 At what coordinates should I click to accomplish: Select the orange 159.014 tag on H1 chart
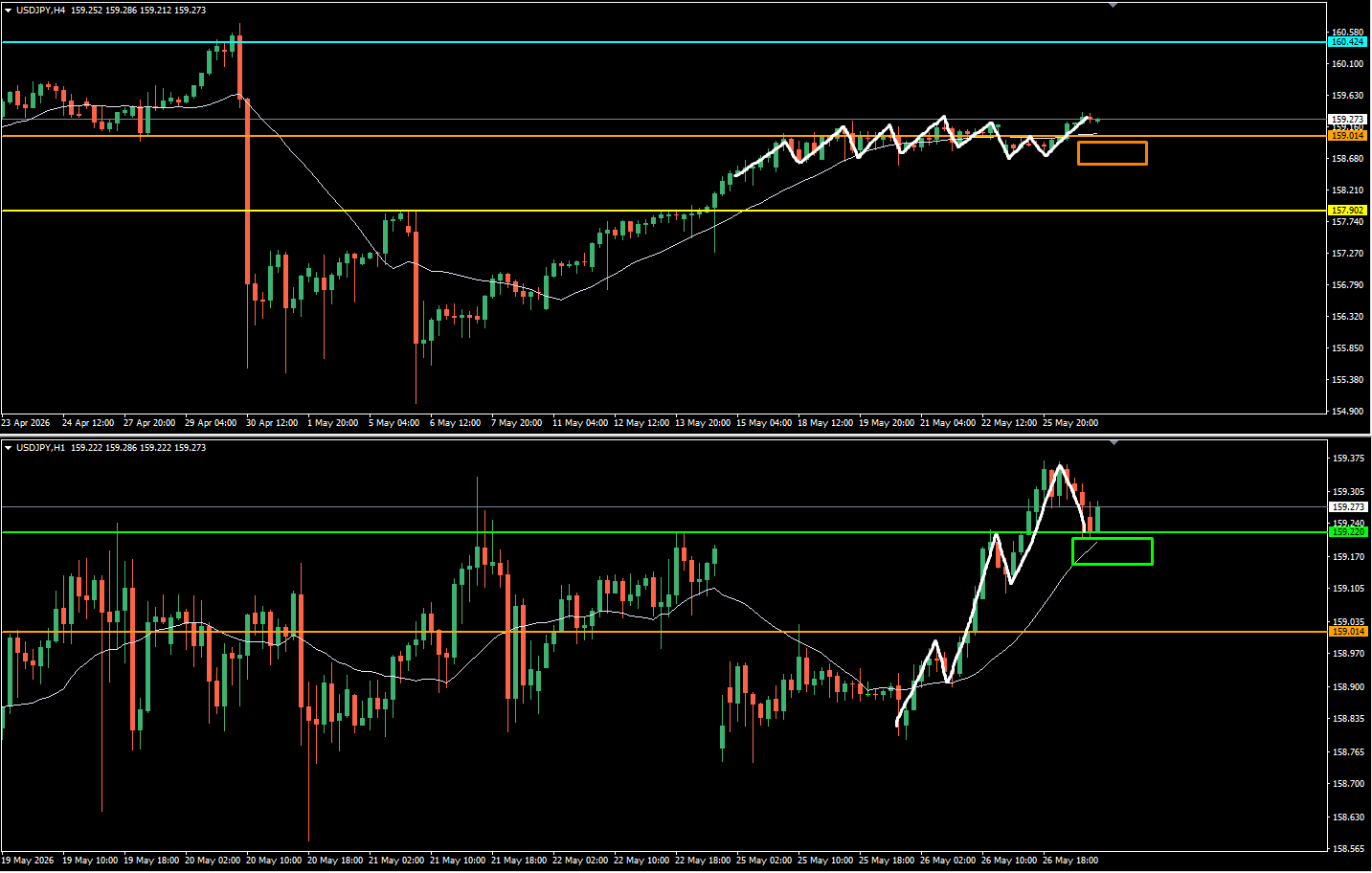(x=1347, y=632)
